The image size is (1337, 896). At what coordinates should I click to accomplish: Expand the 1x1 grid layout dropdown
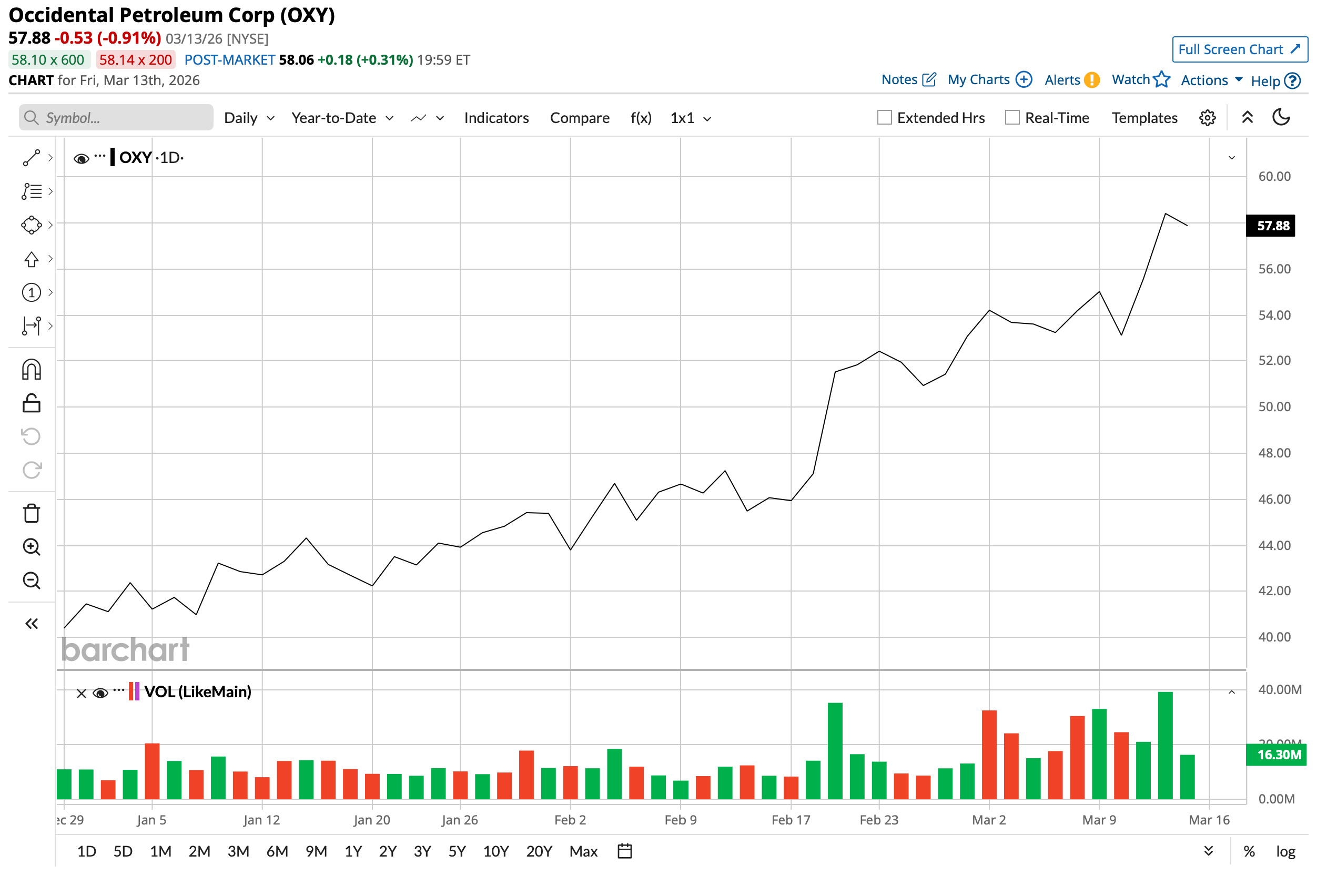point(691,118)
